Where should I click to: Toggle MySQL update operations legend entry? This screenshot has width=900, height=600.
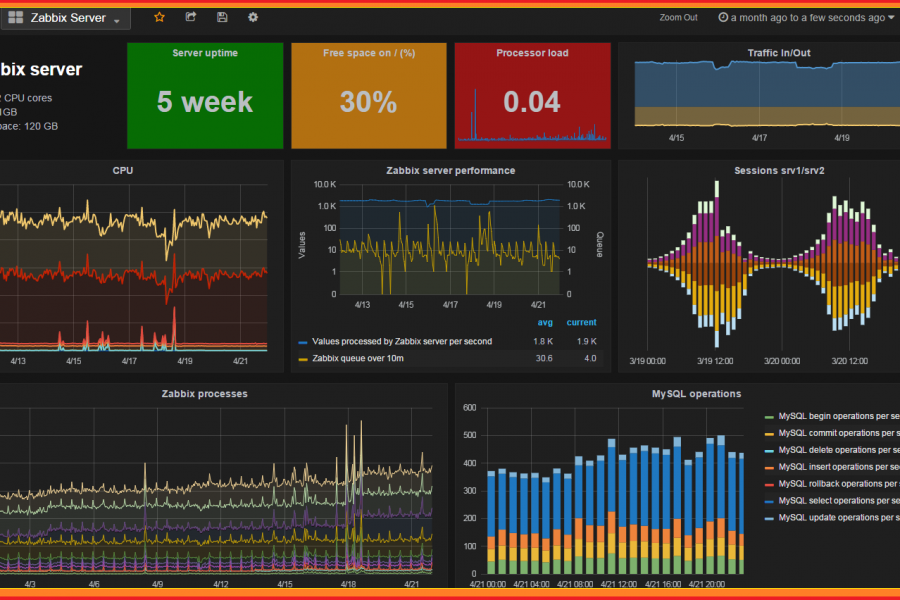click(839, 517)
